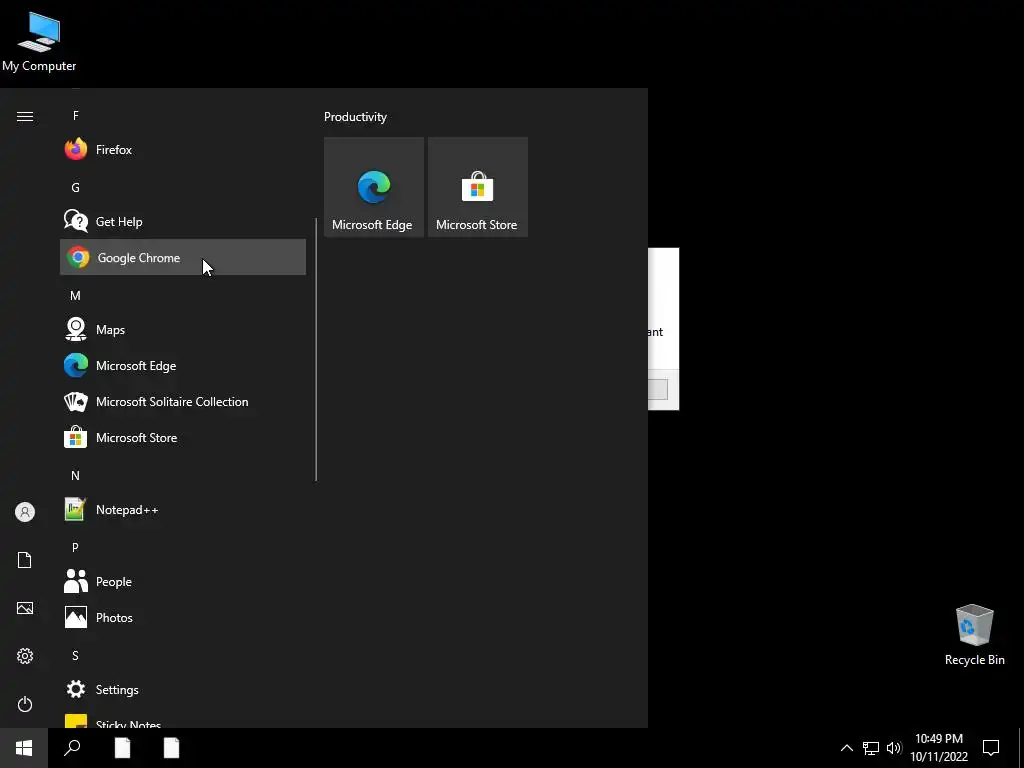Open the Photos app
The width and height of the screenshot is (1024, 768).
click(183, 618)
